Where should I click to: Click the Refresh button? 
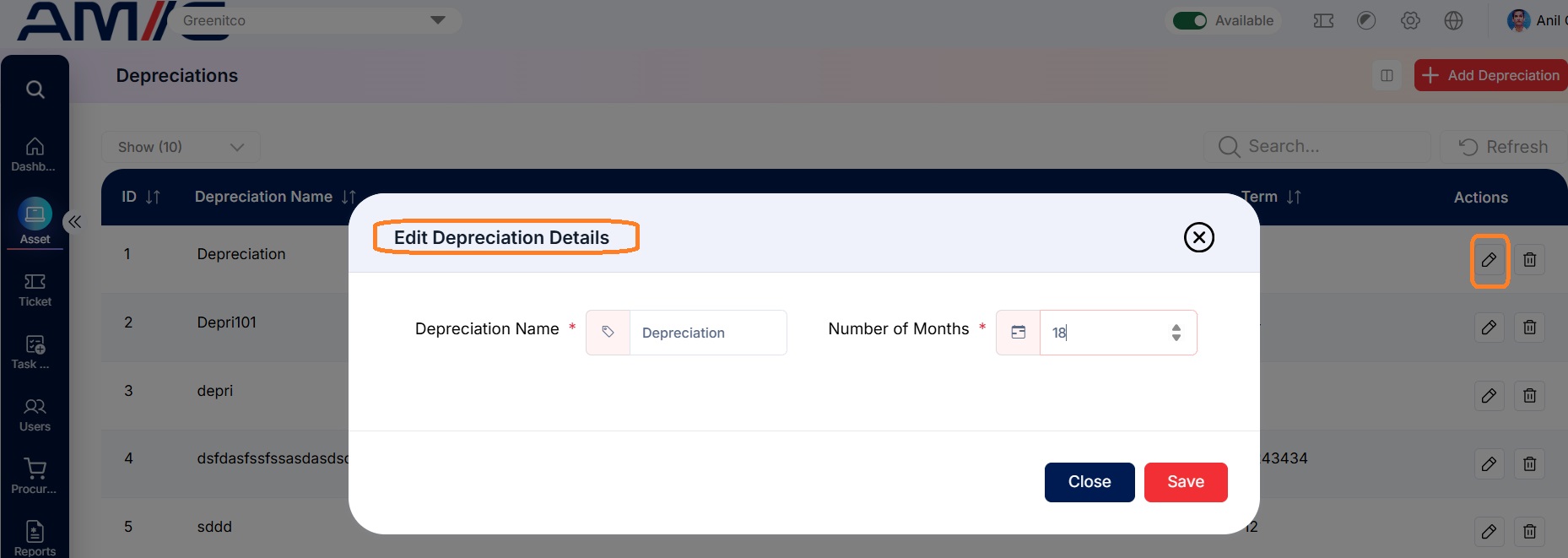coord(1503,147)
